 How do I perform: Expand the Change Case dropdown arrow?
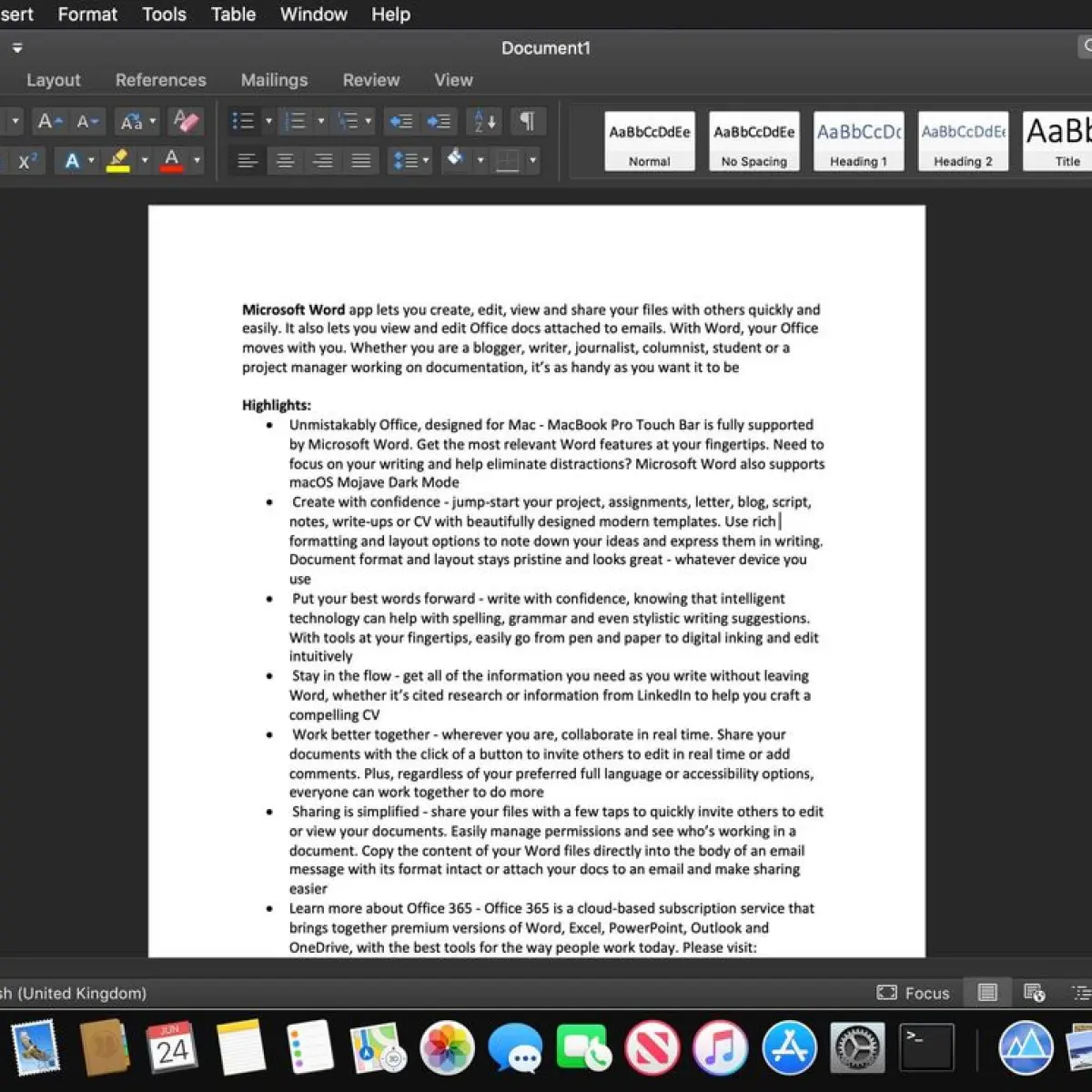coord(153,121)
